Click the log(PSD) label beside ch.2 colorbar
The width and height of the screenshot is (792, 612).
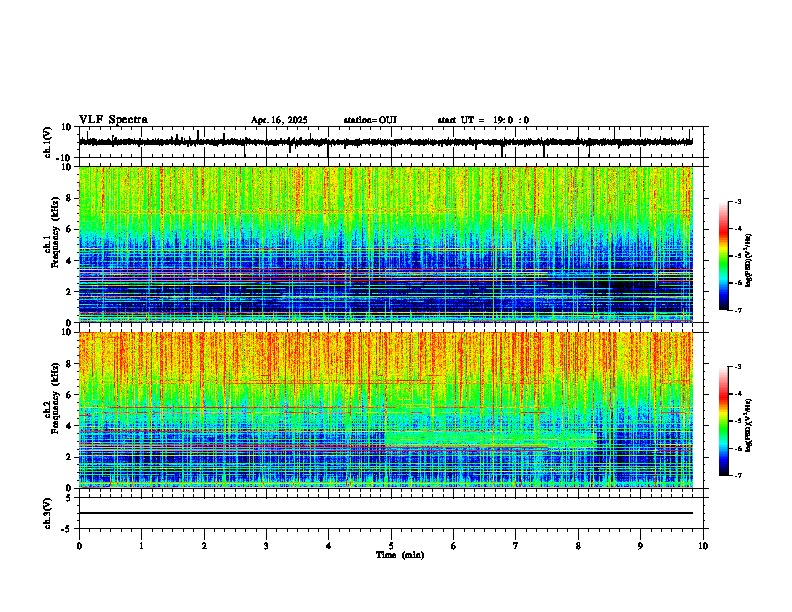tap(749, 425)
